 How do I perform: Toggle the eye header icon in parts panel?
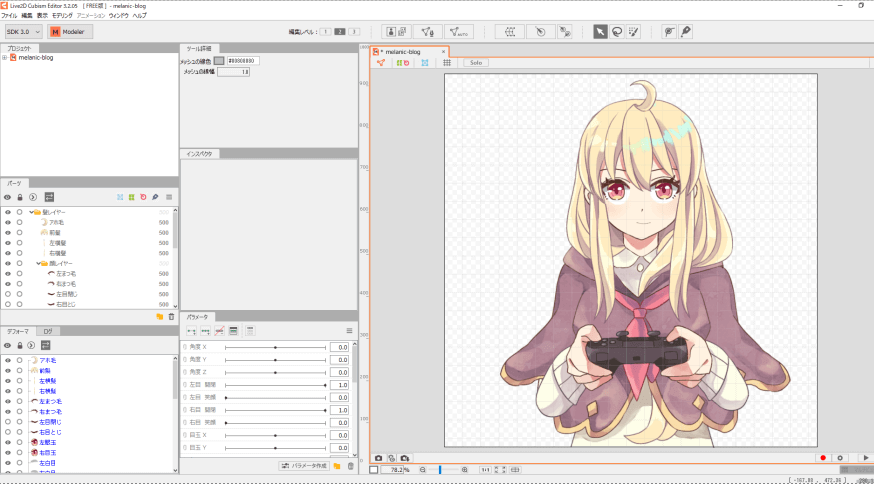coord(8,197)
